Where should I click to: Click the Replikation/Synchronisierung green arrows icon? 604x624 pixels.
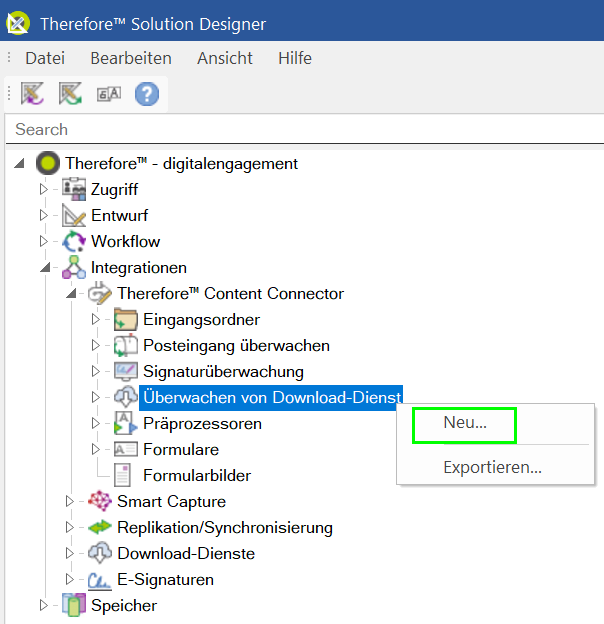point(100,528)
